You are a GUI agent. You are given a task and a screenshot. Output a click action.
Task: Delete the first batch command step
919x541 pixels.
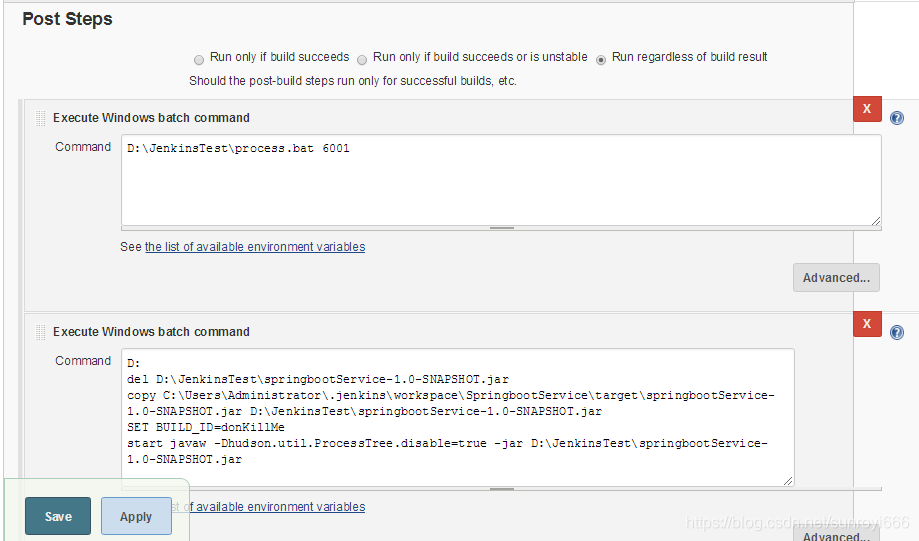point(867,109)
